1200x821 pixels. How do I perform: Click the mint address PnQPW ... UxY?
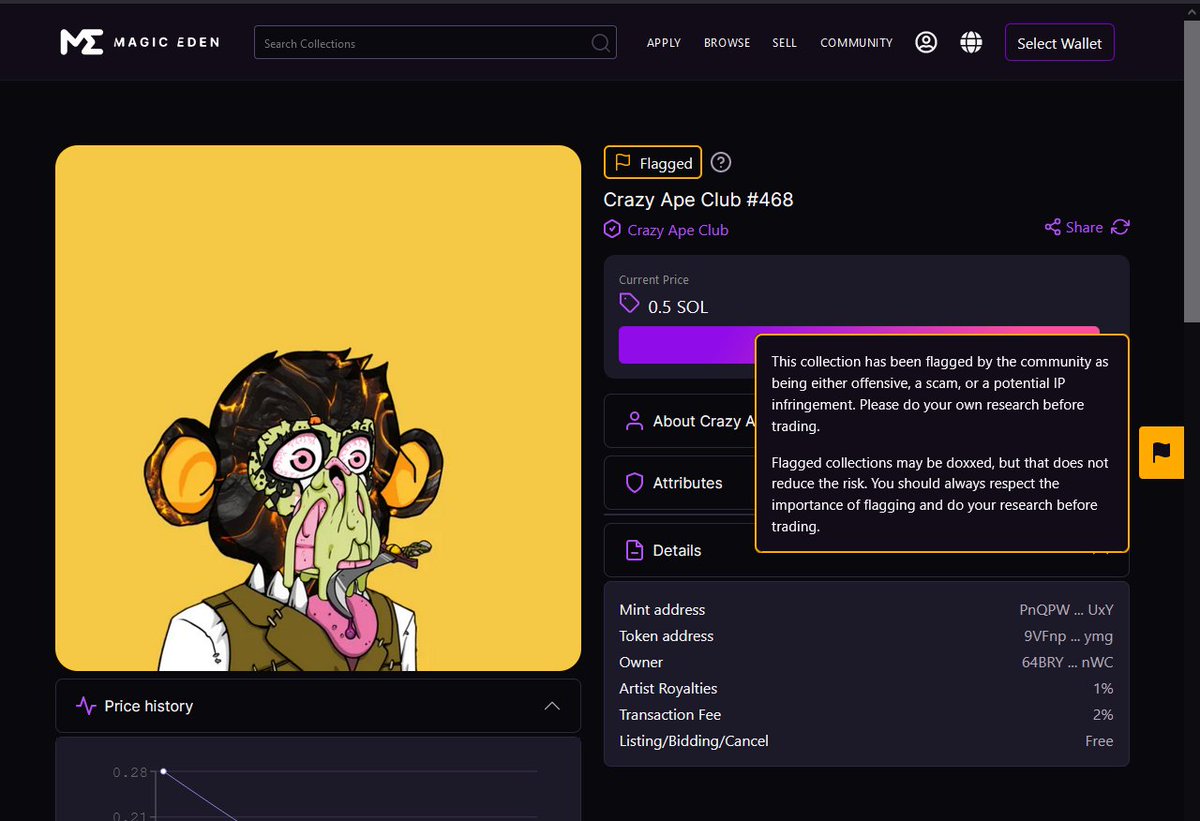[1066, 610]
